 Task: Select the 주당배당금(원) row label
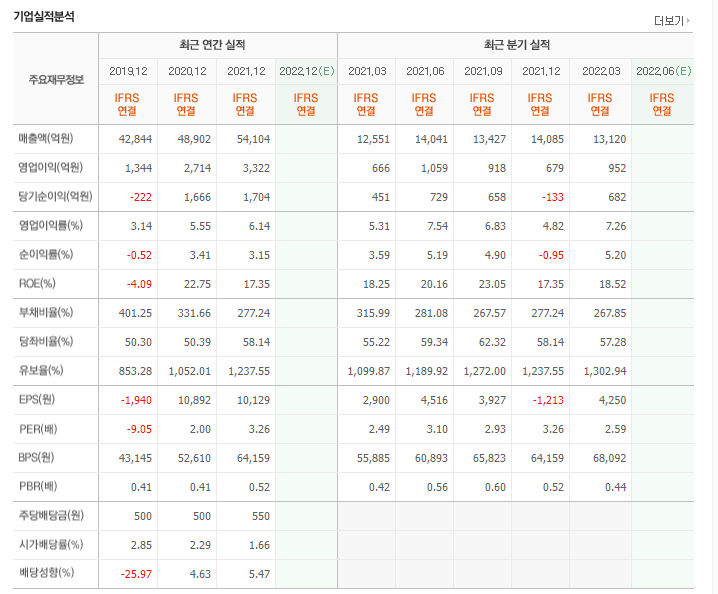tap(51, 515)
